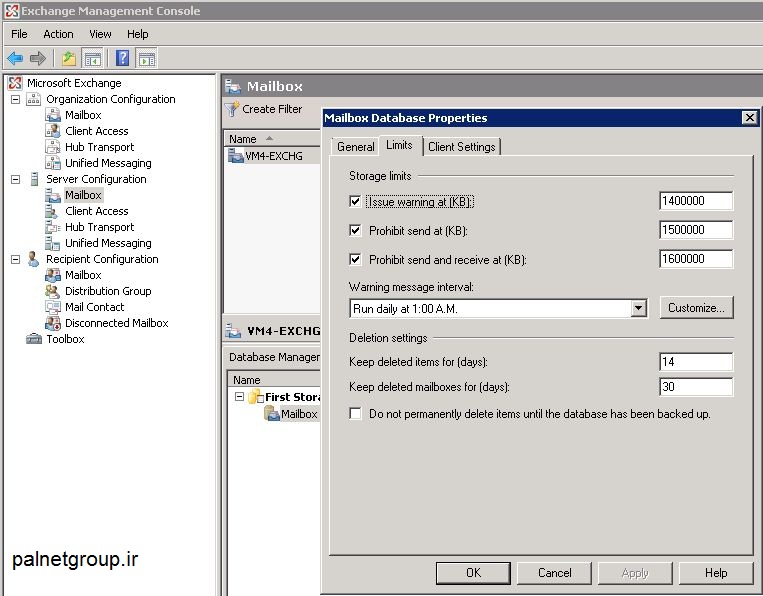Click the VM4-EXCHG server icon in list

click(x=236, y=156)
